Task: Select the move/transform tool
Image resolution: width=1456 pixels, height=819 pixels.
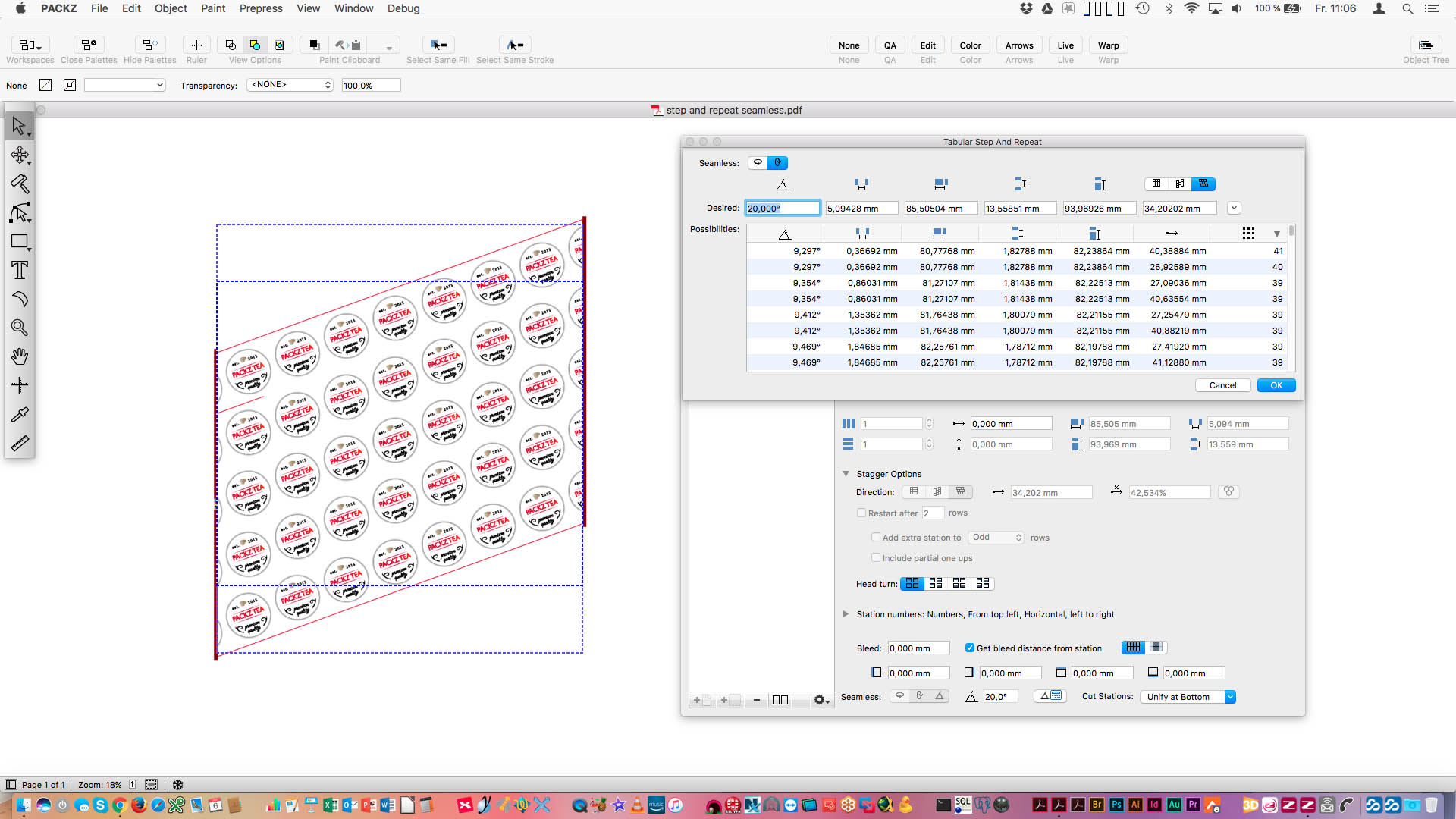Action: (x=19, y=155)
